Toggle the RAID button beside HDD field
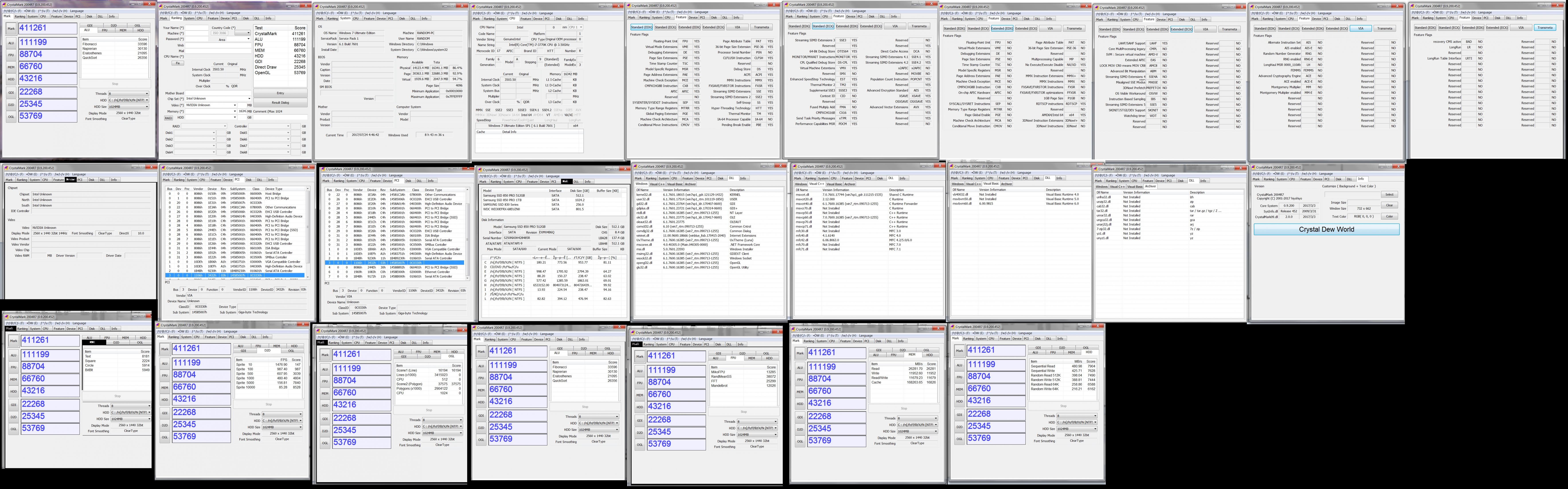 169,118
